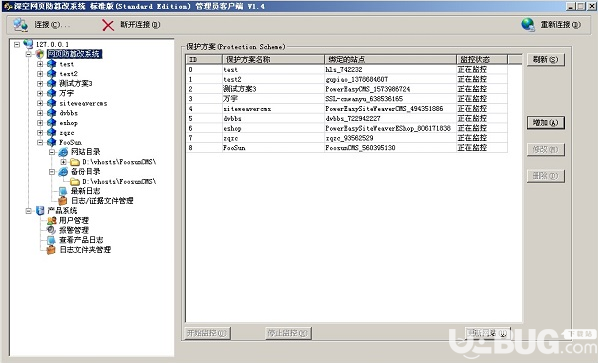Collapse the 产品系统 tree node
The width and height of the screenshot is (598, 363).
(x=29, y=210)
